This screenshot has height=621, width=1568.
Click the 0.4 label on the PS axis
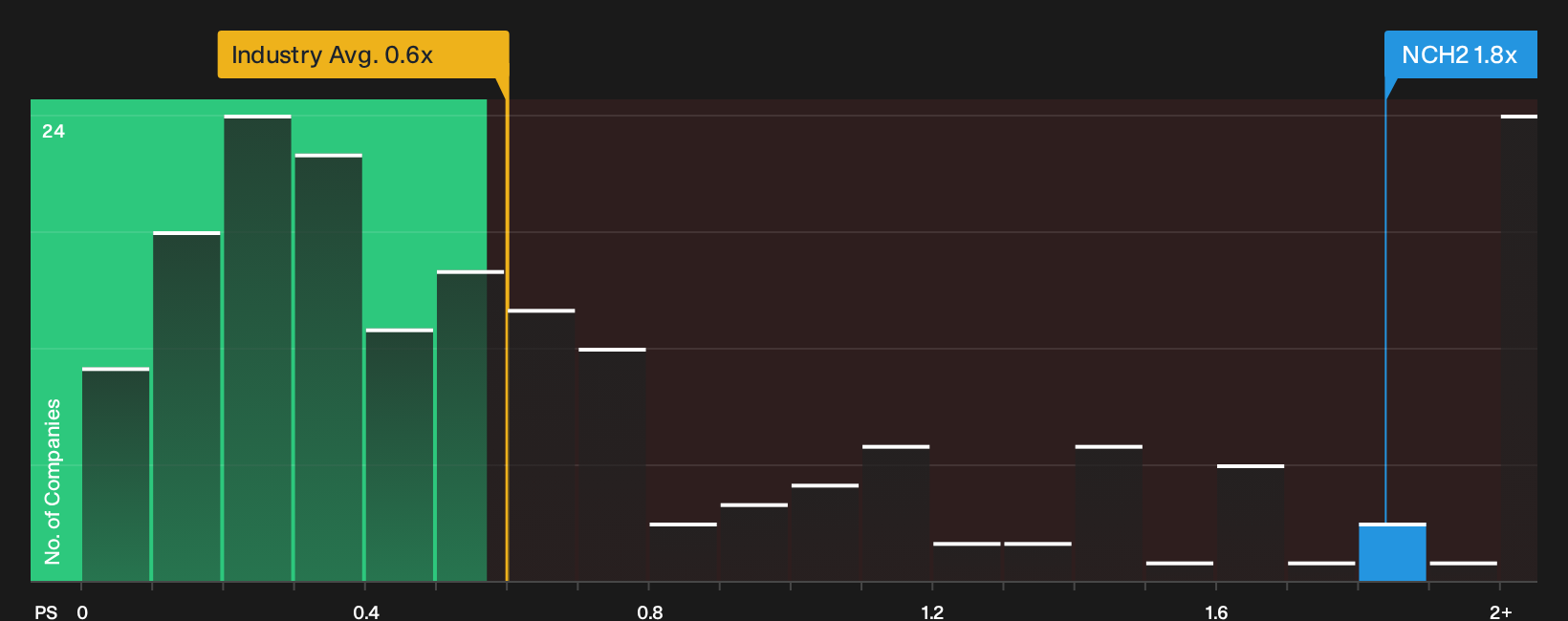coord(366,611)
